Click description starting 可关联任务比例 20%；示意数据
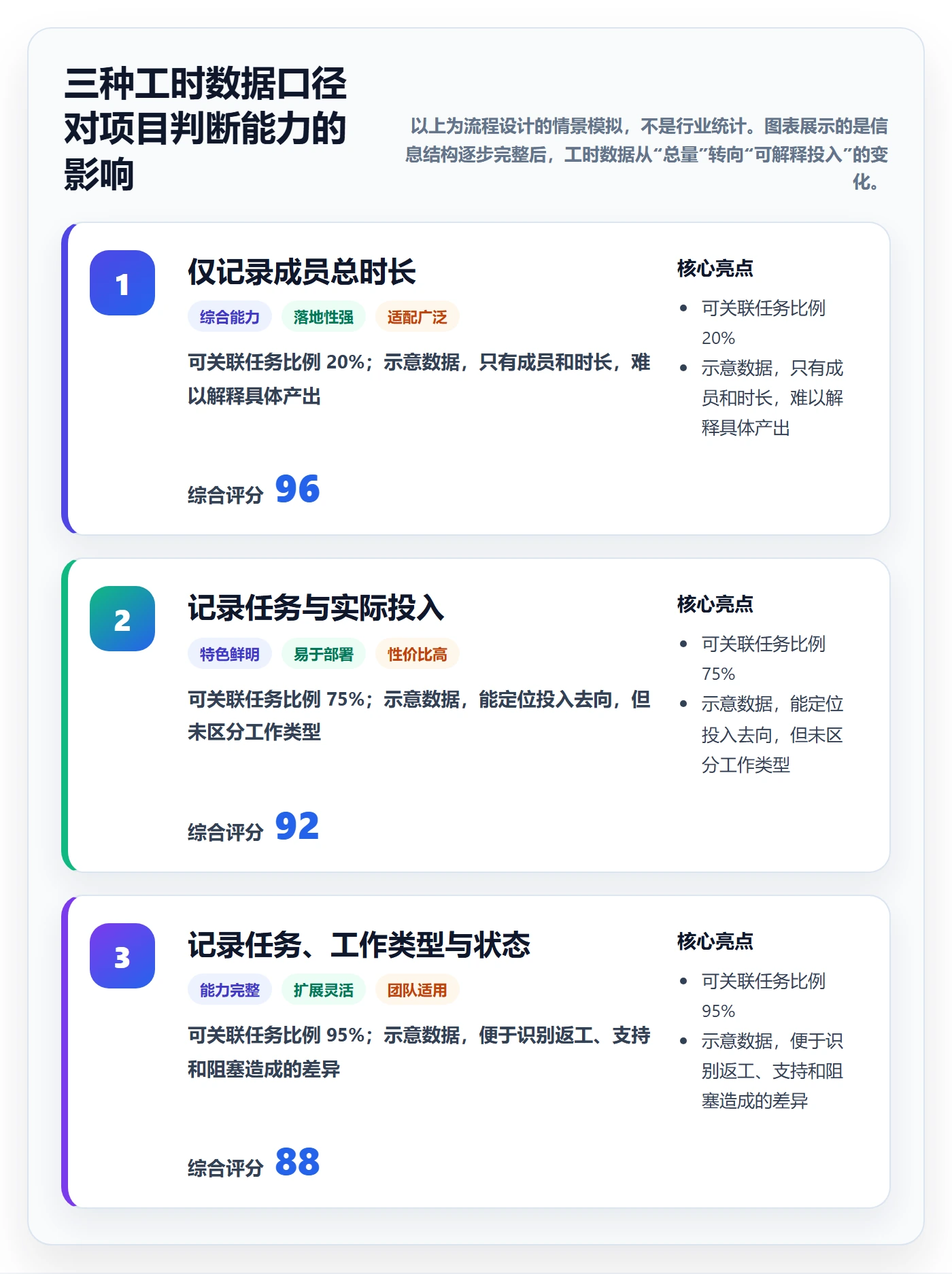 click(x=419, y=379)
